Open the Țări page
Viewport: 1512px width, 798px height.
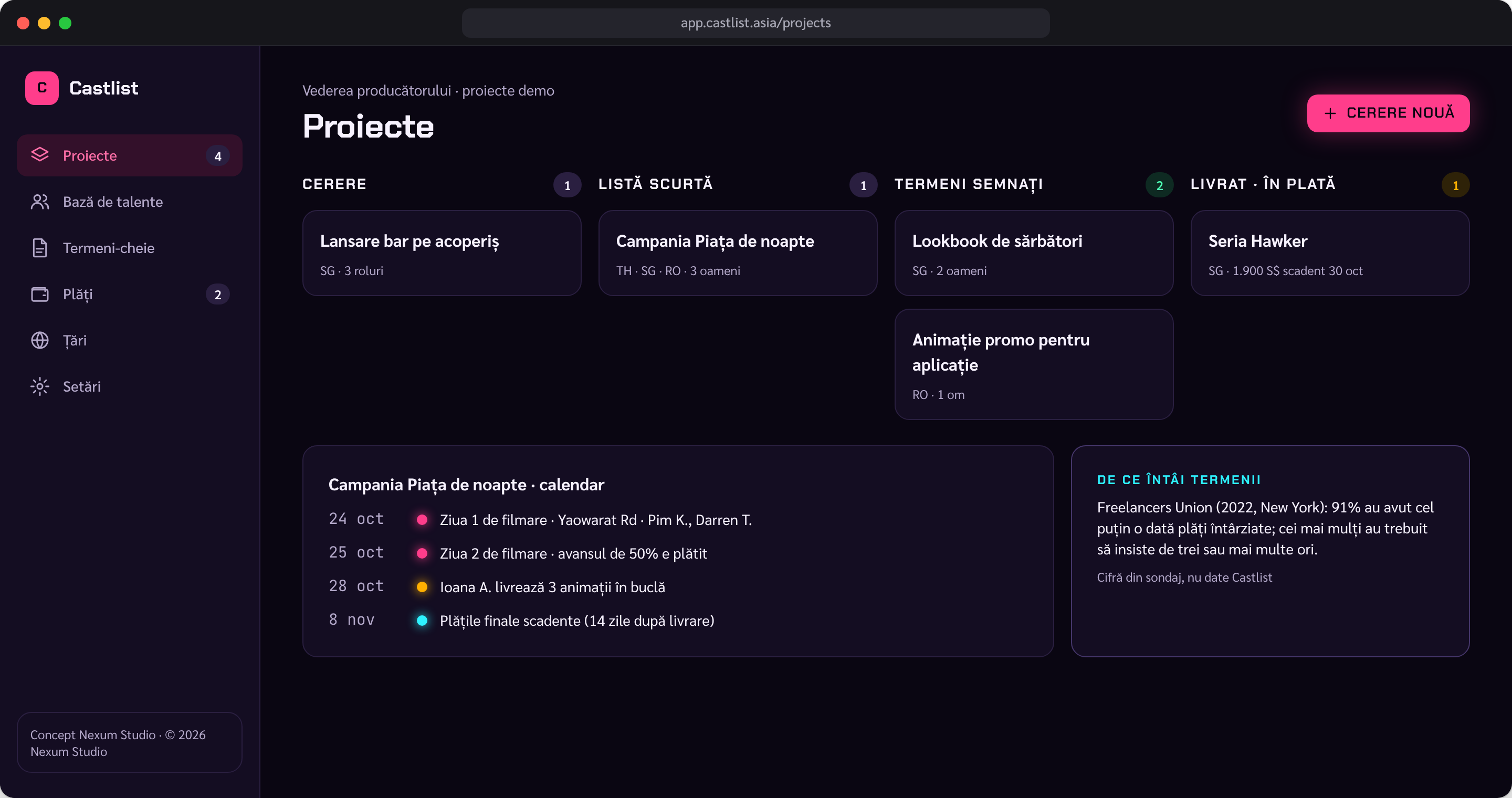tap(129, 340)
